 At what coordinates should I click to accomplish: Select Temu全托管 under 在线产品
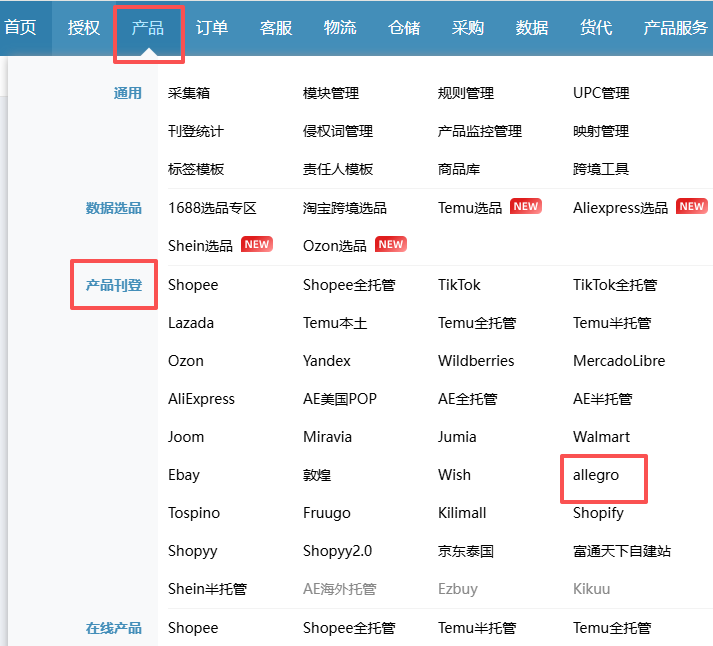coord(612,628)
